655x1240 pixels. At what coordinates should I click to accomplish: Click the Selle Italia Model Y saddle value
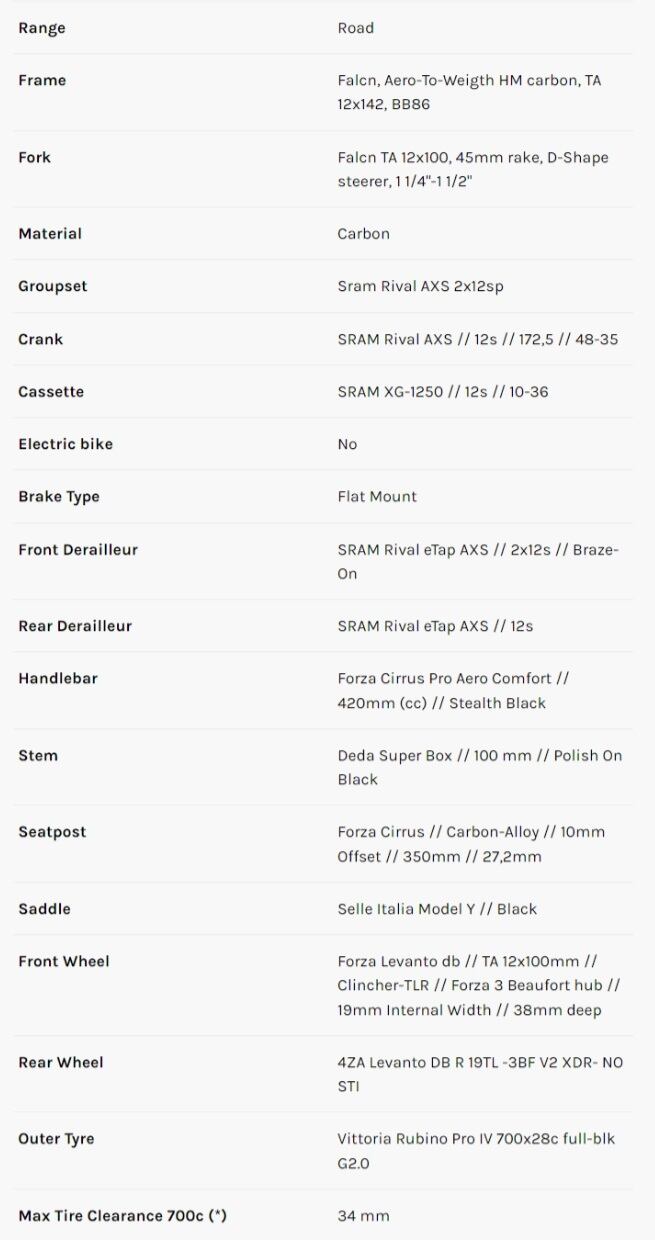pos(437,909)
